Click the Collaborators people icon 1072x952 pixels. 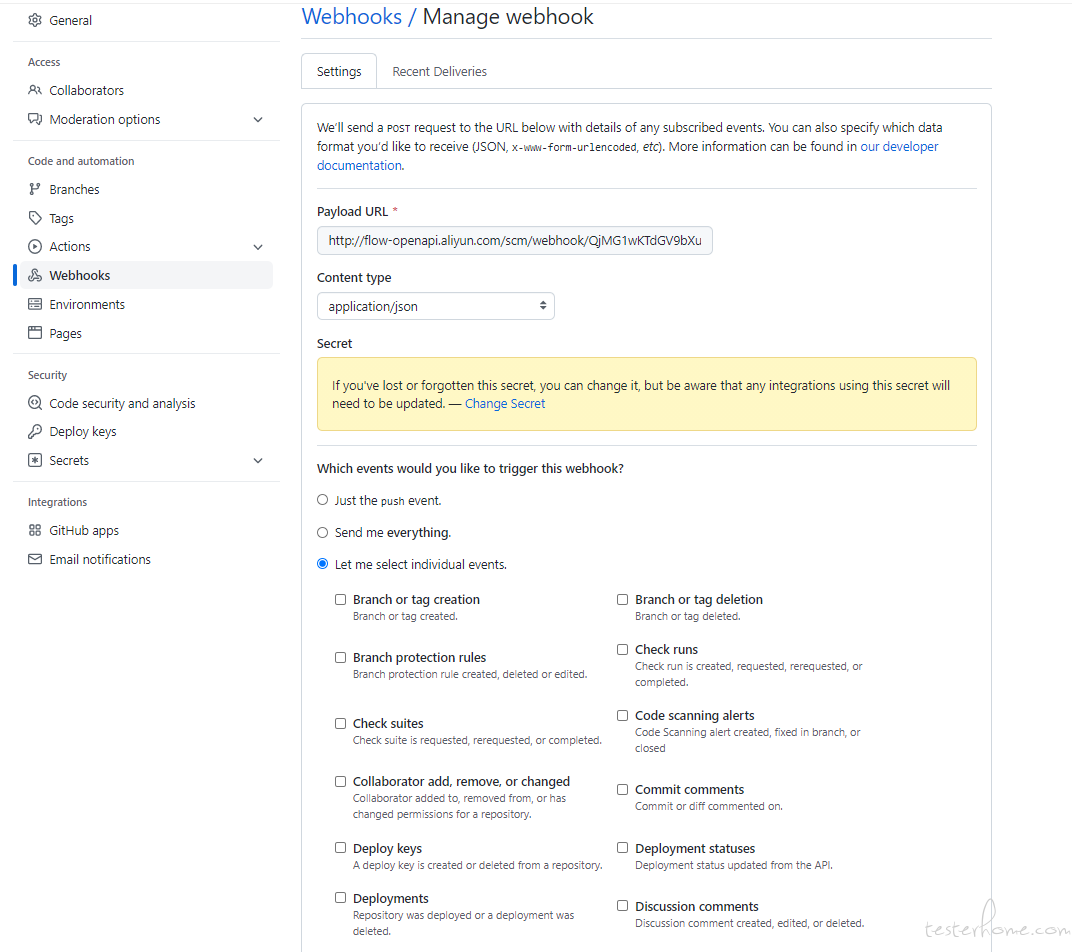click(35, 90)
